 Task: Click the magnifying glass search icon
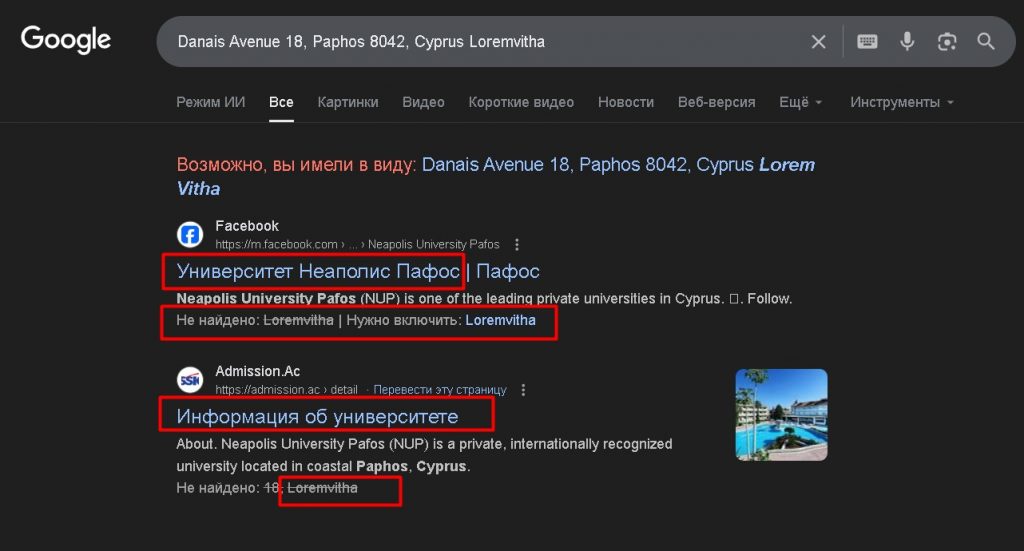coord(986,42)
